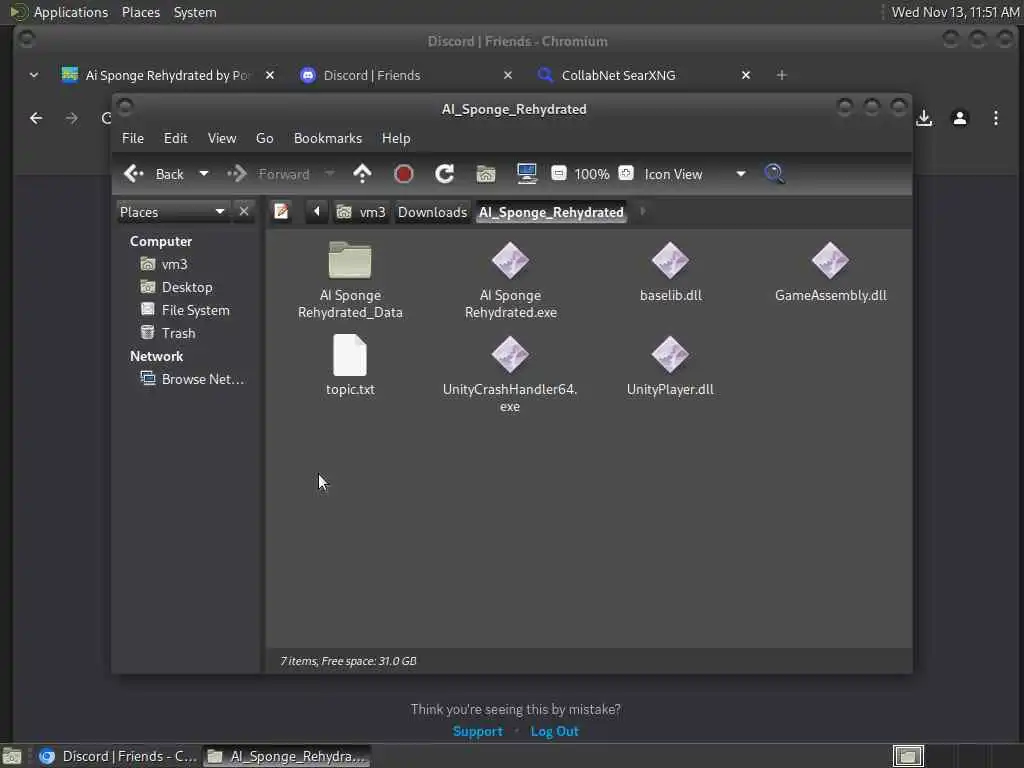The height and width of the screenshot is (768, 1024).
Task: Toggle text-based location entry icon
Action: pyautogui.click(x=281, y=212)
